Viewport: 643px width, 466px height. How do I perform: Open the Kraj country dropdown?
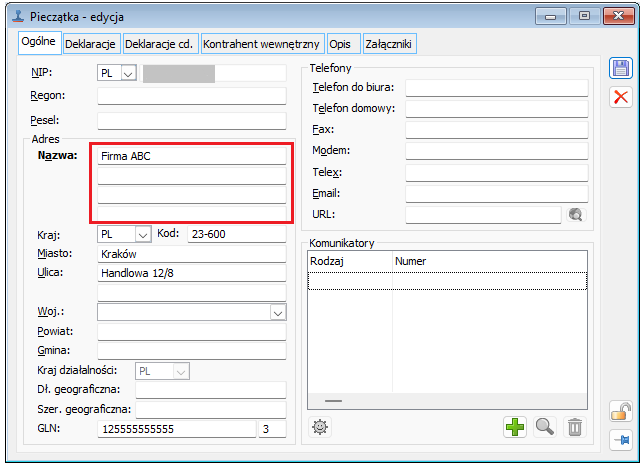point(142,234)
